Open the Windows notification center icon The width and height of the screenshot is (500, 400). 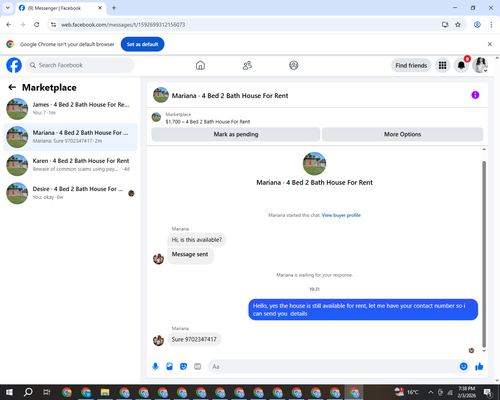(488, 392)
